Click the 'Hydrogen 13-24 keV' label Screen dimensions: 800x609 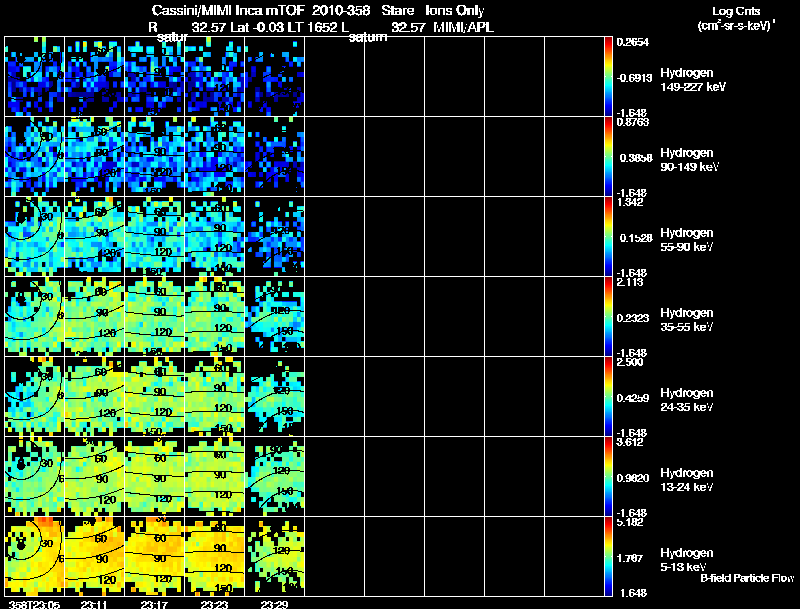pos(687,480)
